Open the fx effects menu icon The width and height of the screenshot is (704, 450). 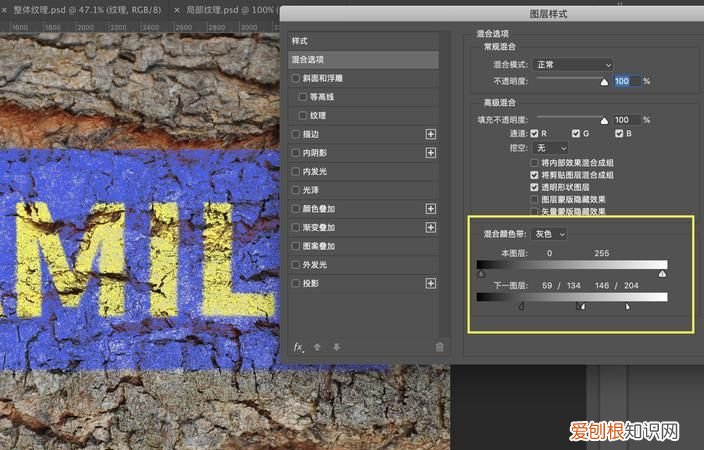[x=298, y=347]
